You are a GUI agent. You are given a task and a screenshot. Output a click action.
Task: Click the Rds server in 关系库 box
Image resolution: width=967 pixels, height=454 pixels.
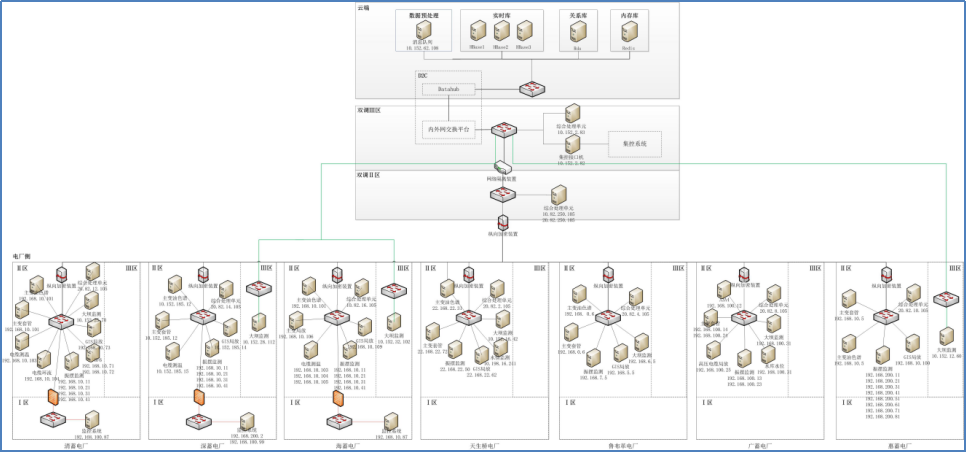click(x=578, y=31)
